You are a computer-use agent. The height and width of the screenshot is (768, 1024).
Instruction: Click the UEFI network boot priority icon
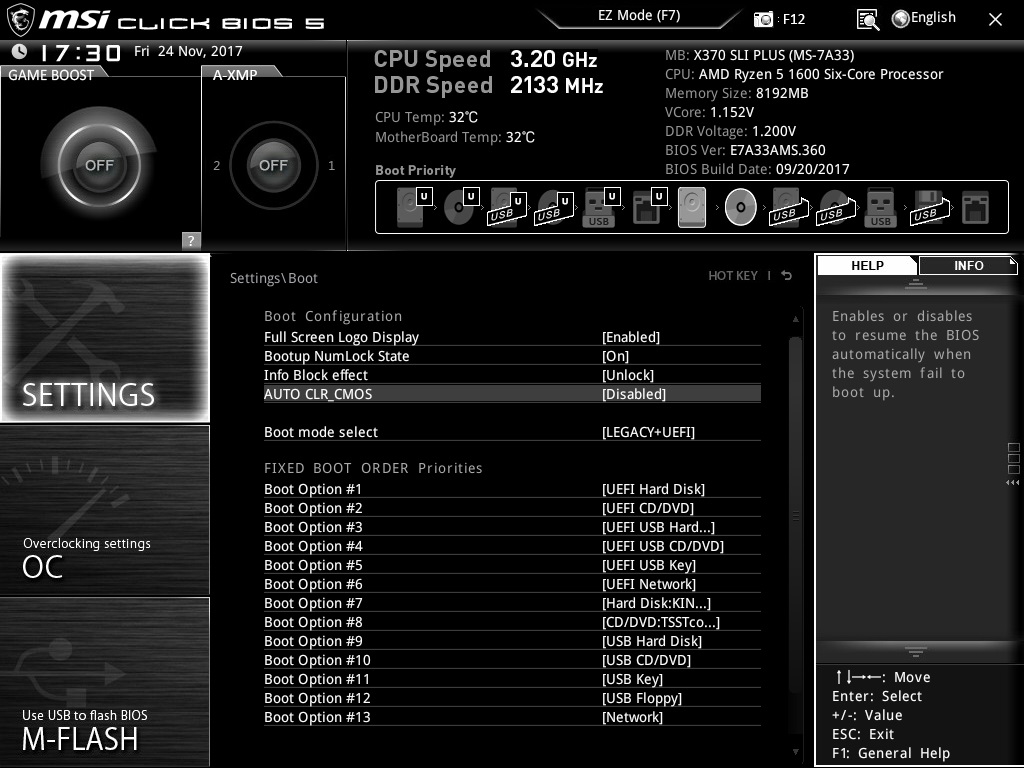(x=649, y=207)
